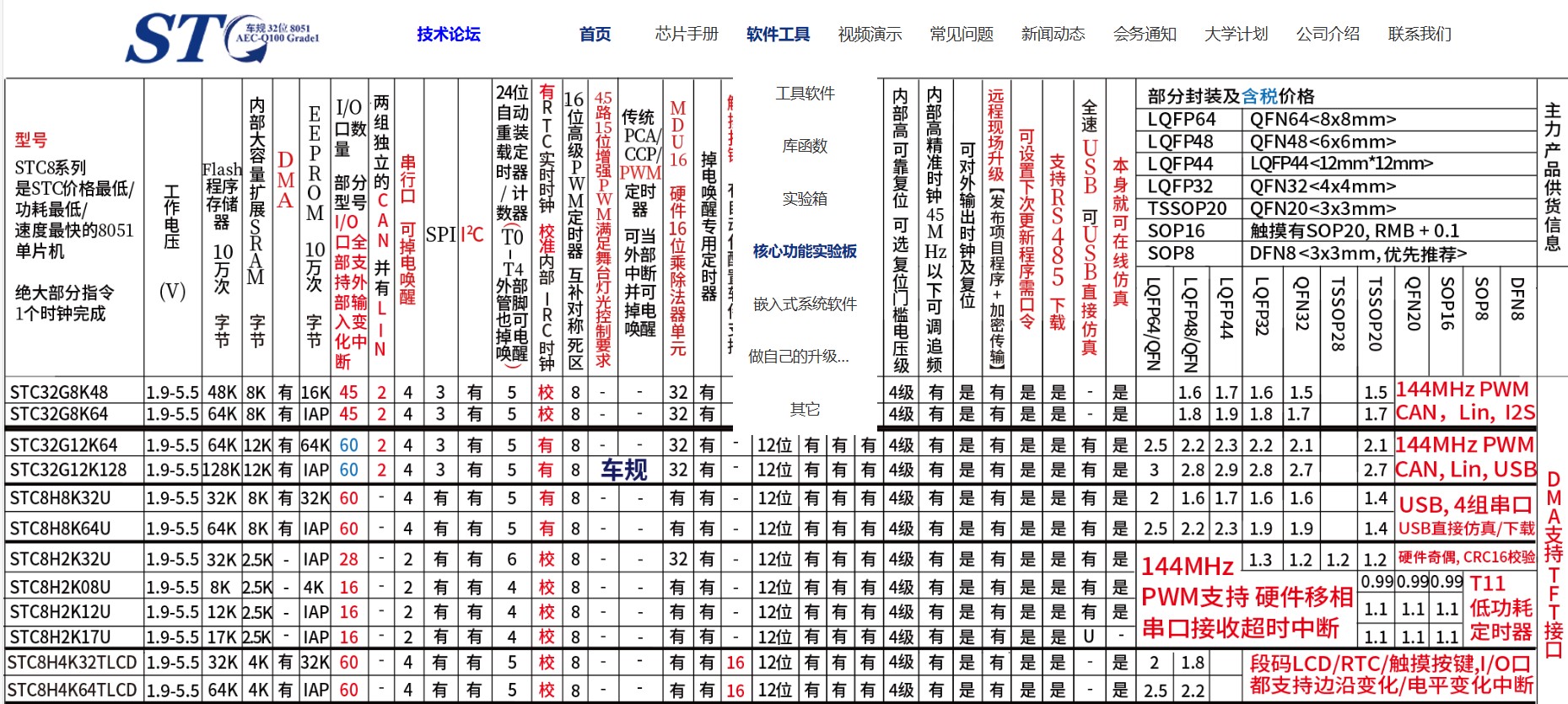Click the SPI column header

coord(440,234)
